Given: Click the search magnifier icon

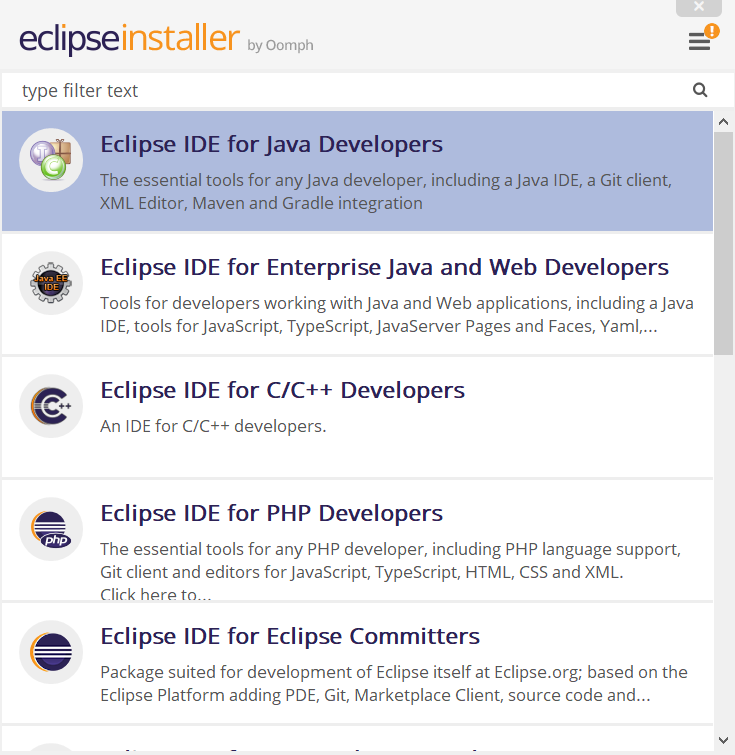Looking at the screenshot, I should click(700, 90).
